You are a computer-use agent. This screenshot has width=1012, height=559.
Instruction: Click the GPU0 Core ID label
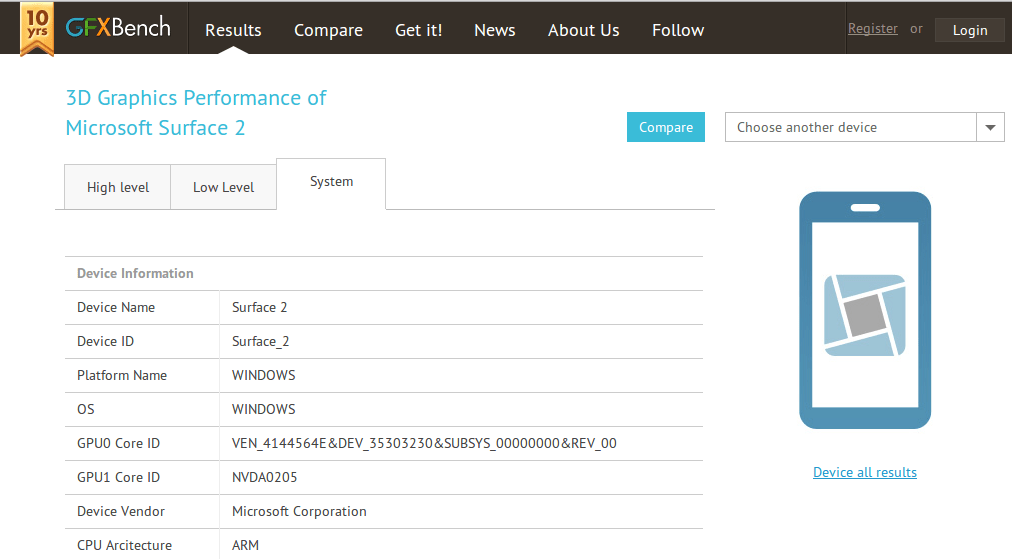pyautogui.click(x=118, y=443)
